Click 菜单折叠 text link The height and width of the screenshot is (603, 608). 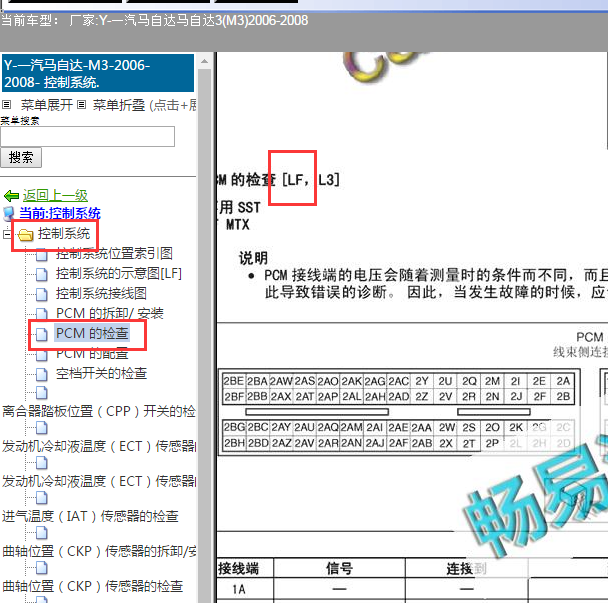click(119, 105)
